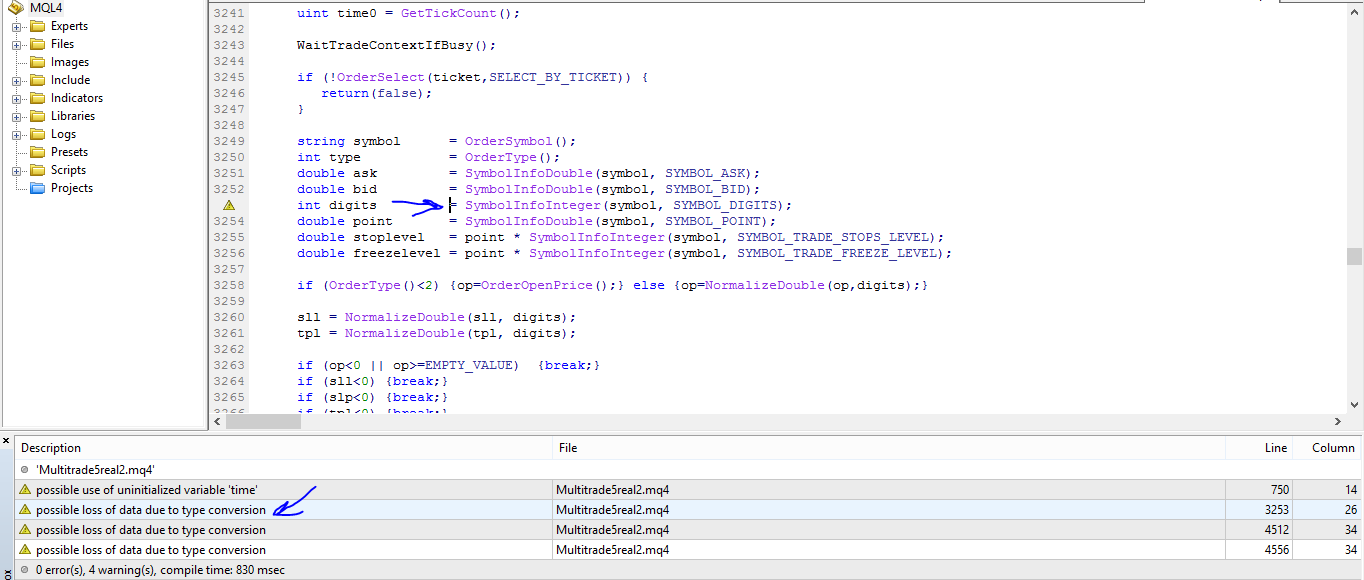
Task: Click the editor horizontal scrollbar right arrow
Action: pos(1338,422)
